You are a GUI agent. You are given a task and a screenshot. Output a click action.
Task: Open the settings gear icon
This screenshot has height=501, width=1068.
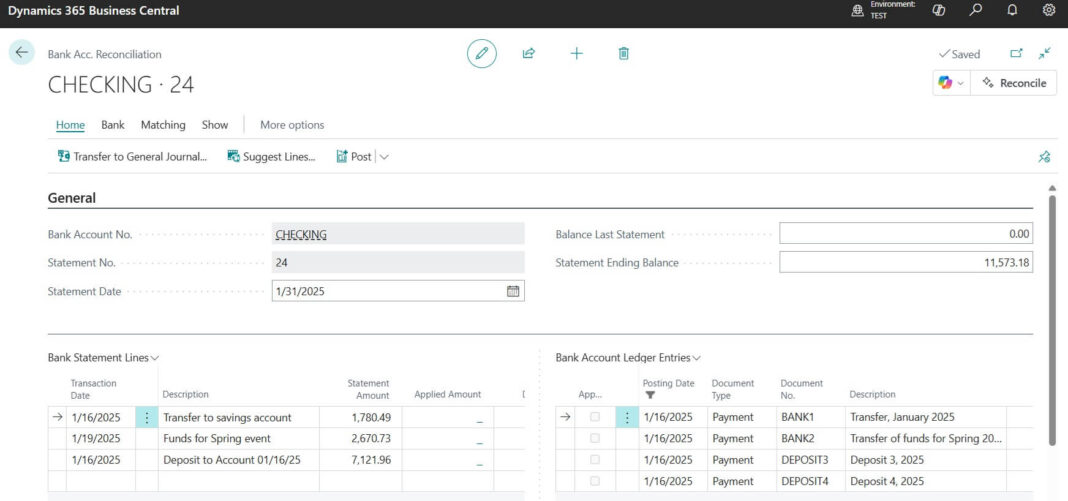coord(1049,10)
